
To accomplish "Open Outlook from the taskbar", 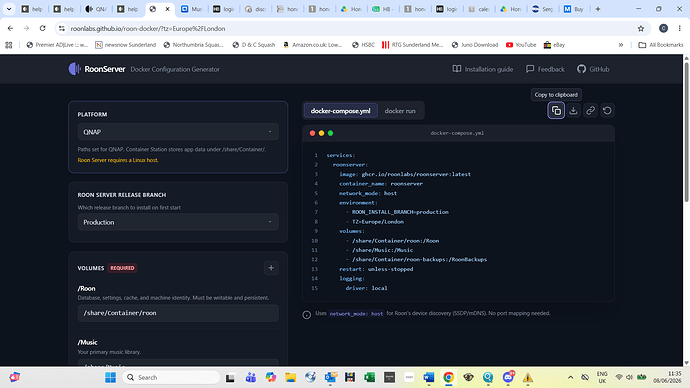I will coord(330,377).
